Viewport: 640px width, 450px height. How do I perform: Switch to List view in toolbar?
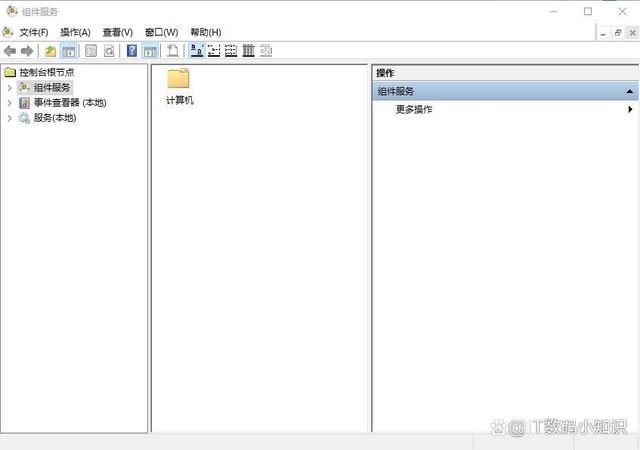click(231, 51)
